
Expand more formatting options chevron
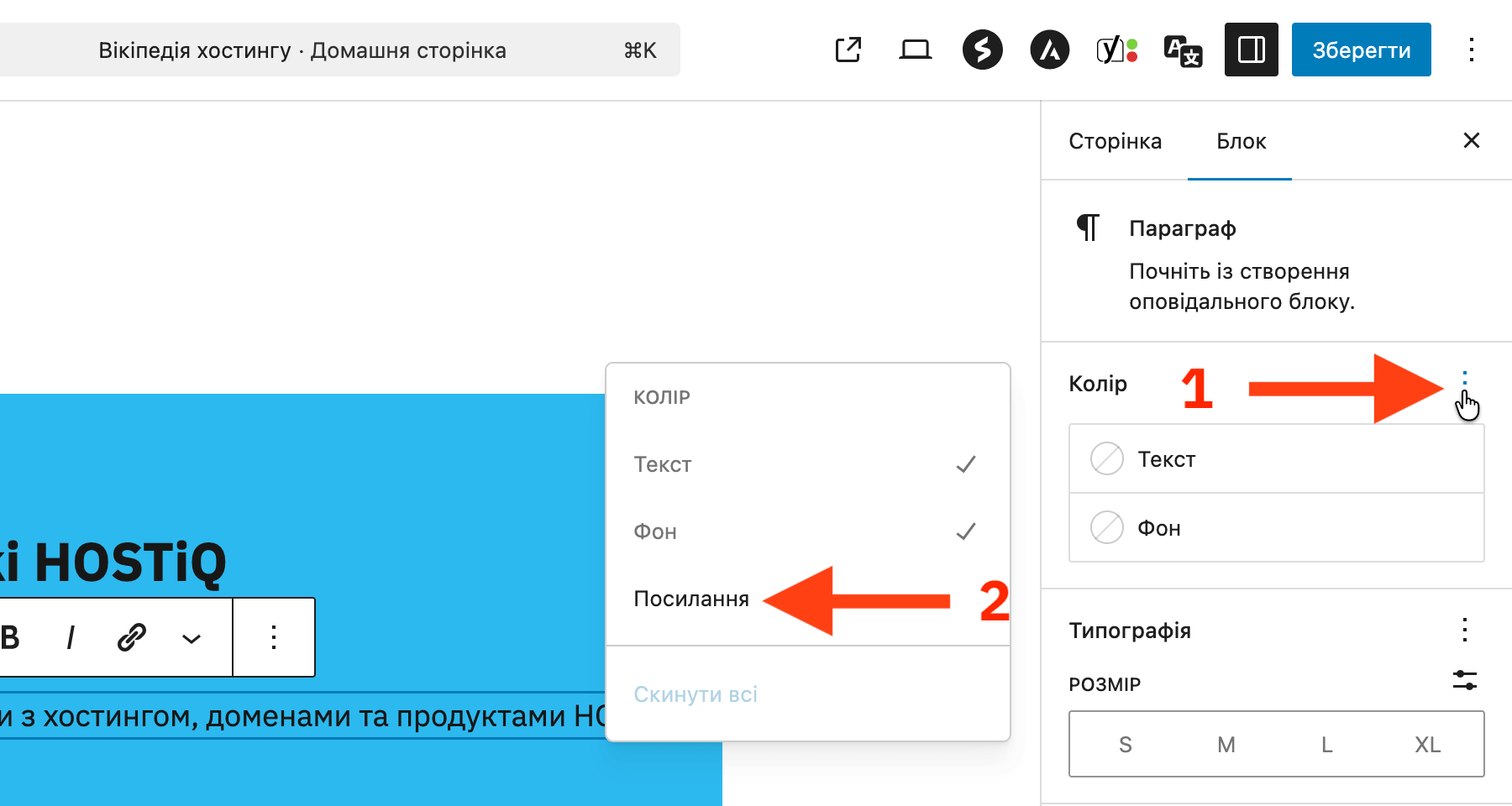[192, 638]
